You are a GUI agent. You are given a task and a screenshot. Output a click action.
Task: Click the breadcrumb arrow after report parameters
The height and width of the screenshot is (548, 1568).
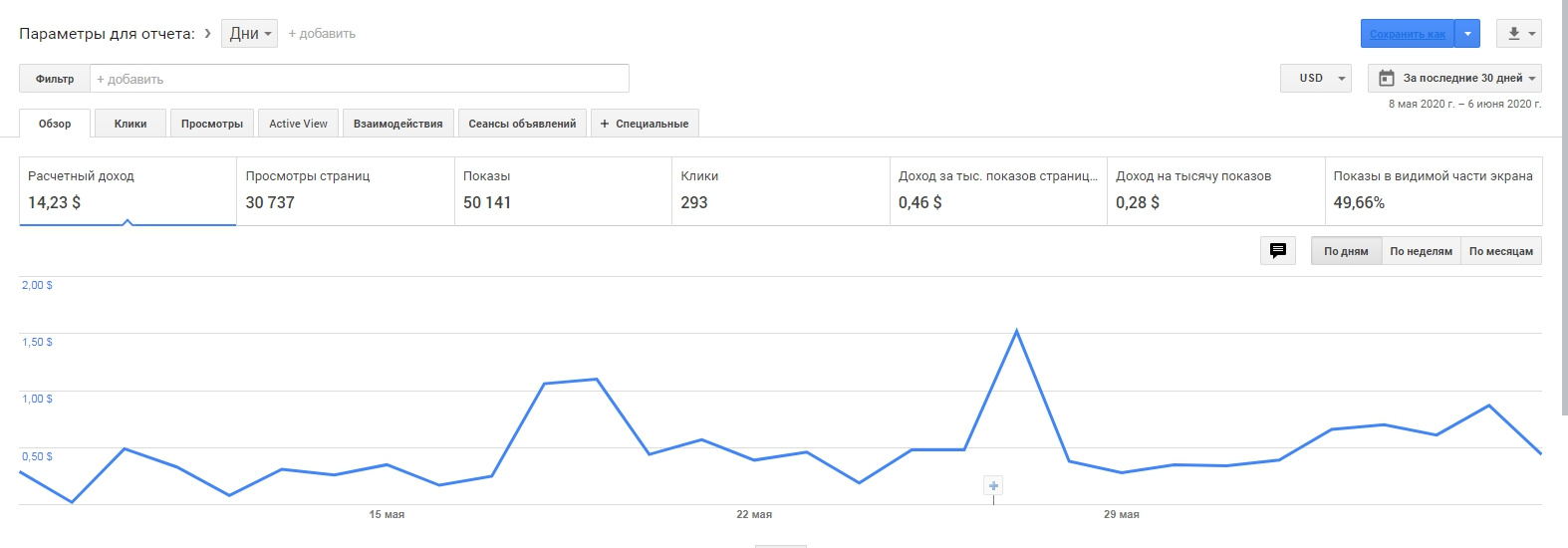[207, 34]
